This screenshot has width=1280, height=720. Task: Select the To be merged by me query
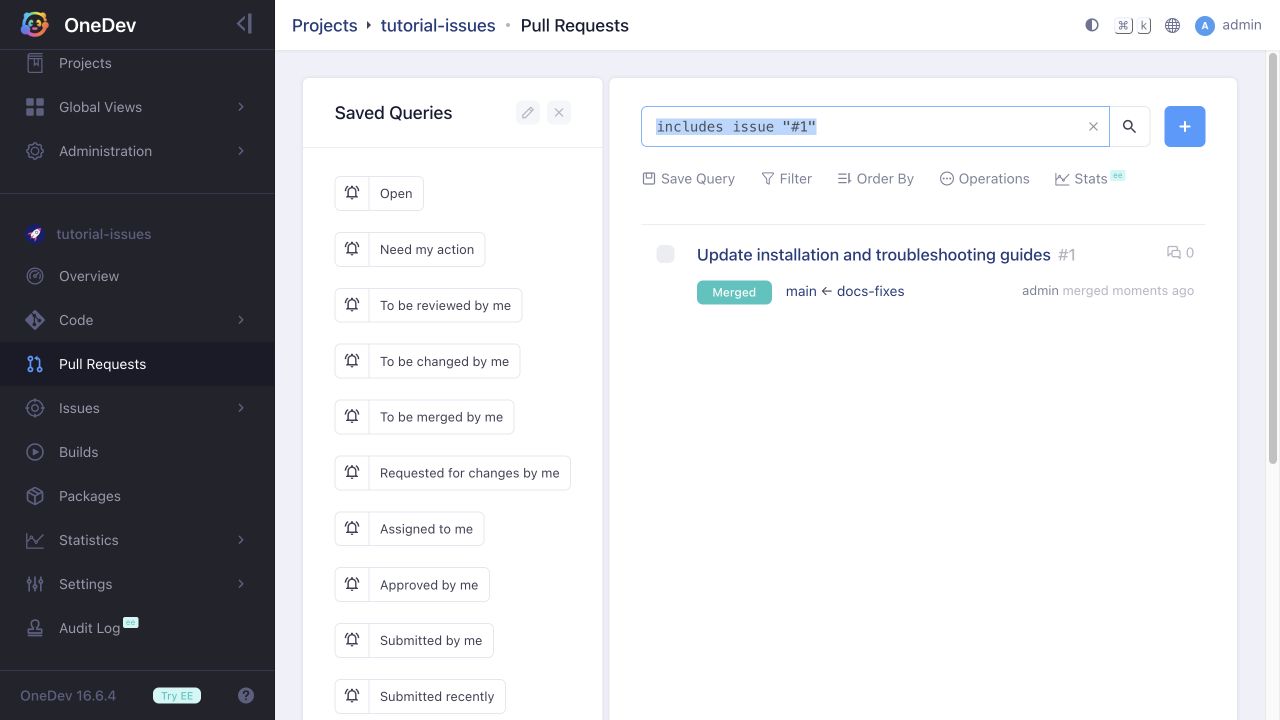441,417
